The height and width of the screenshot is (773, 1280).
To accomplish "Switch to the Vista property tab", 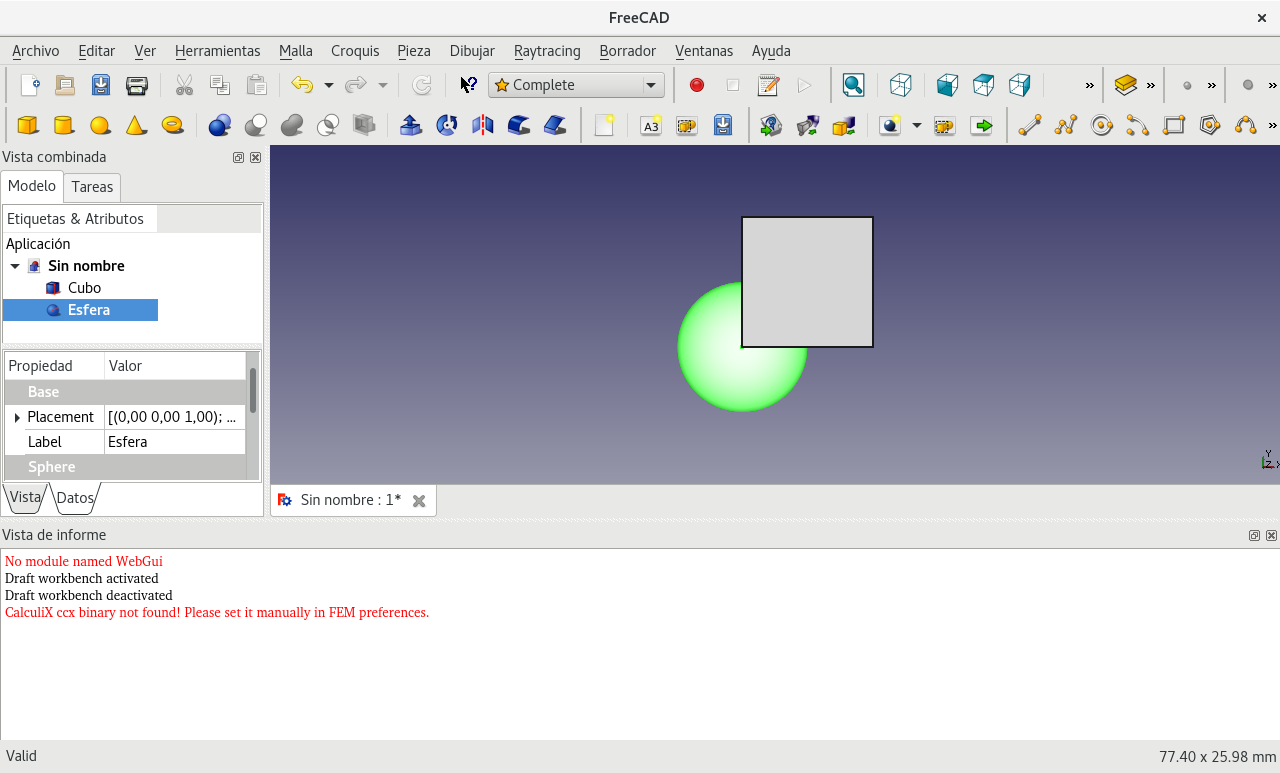I will tap(25, 497).
